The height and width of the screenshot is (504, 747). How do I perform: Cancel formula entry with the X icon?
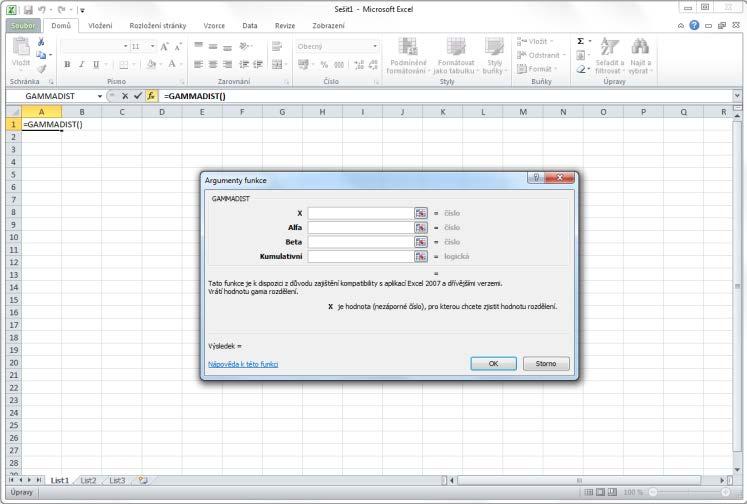coord(125,96)
